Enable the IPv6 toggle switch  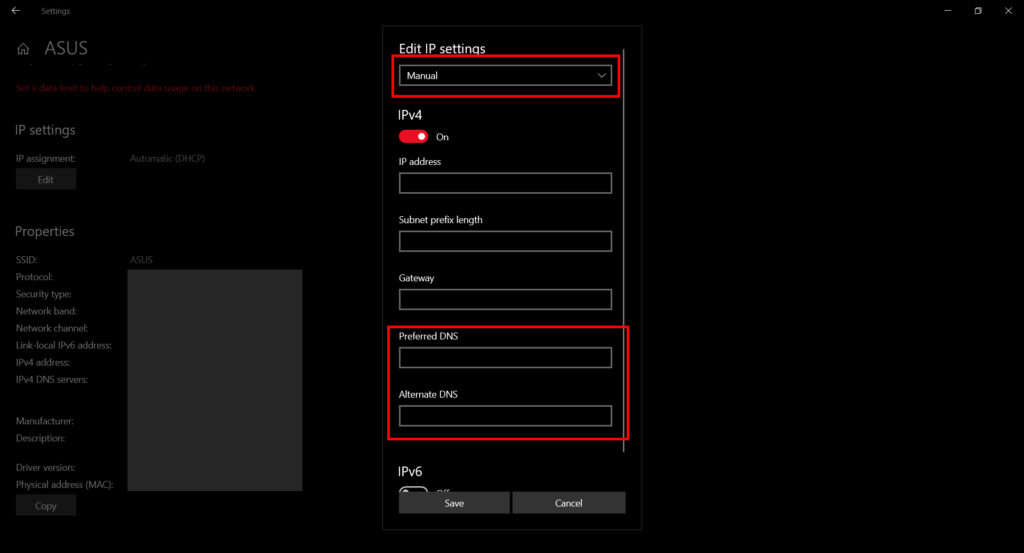413,491
